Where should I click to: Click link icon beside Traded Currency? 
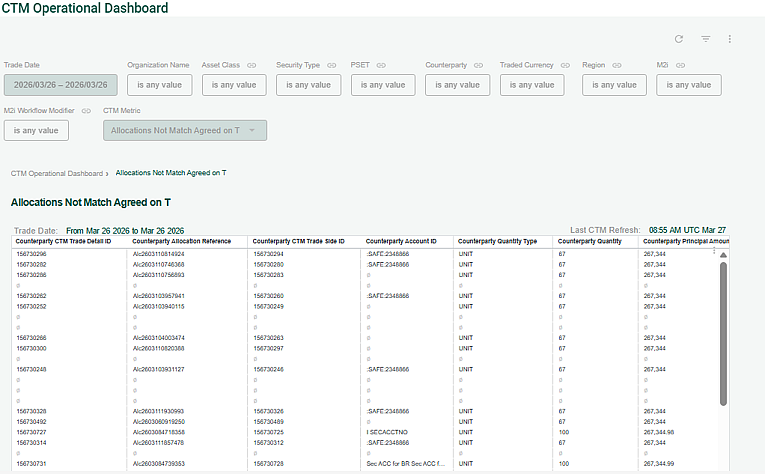coord(563,65)
